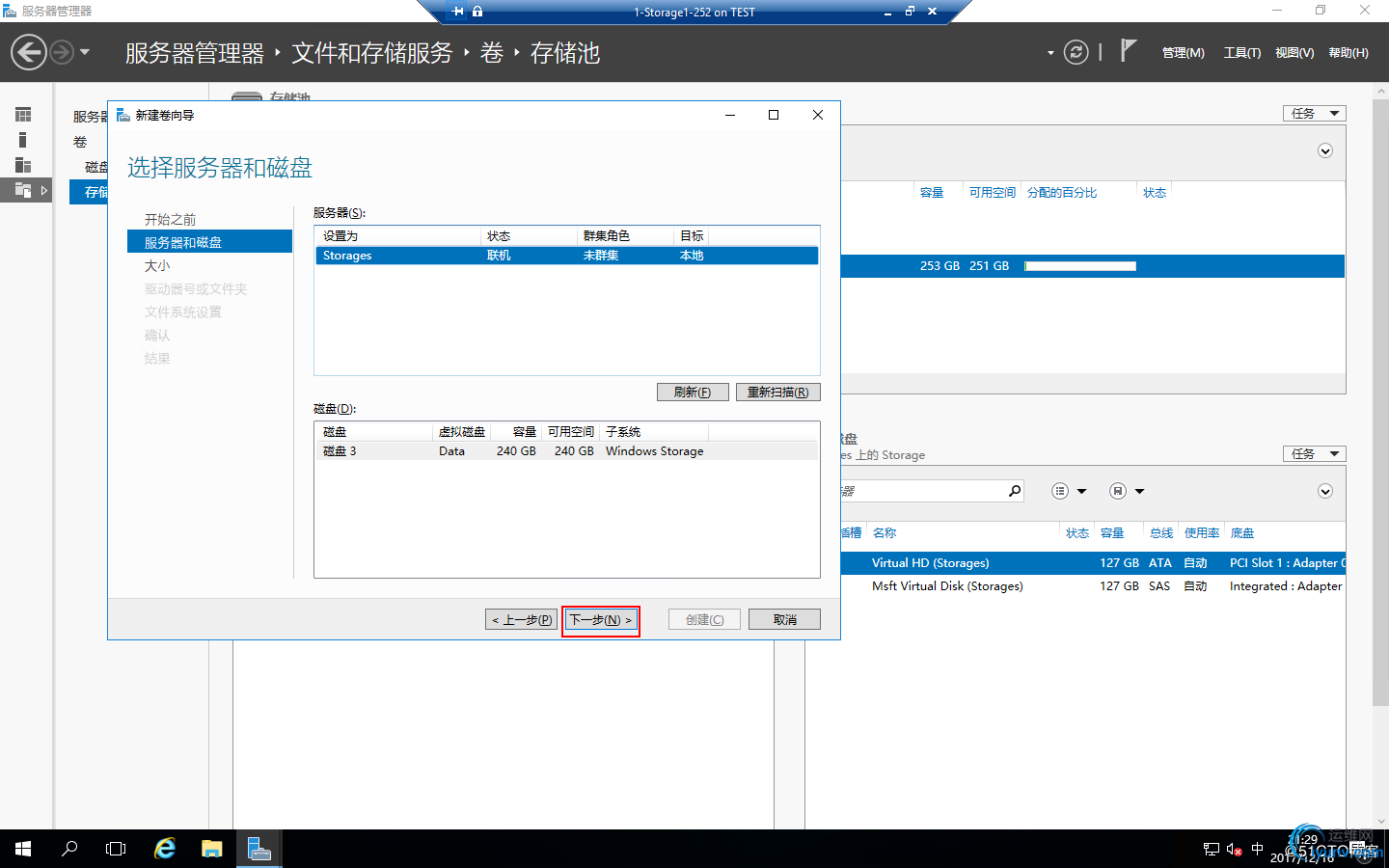The image size is (1389, 868).
Task: Click the 刷新(F) button
Action: pyautogui.click(x=693, y=393)
